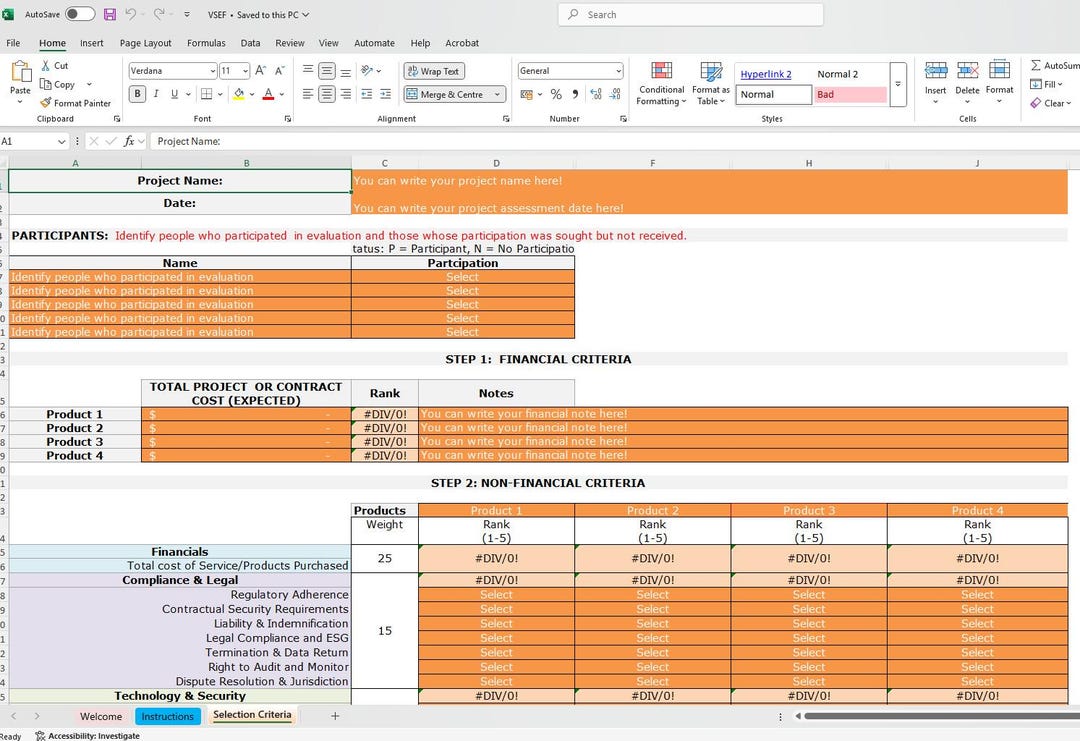Open Conditional Formatting options
This screenshot has width=1080, height=741.
pyautogui.click(x=660, y=84)
